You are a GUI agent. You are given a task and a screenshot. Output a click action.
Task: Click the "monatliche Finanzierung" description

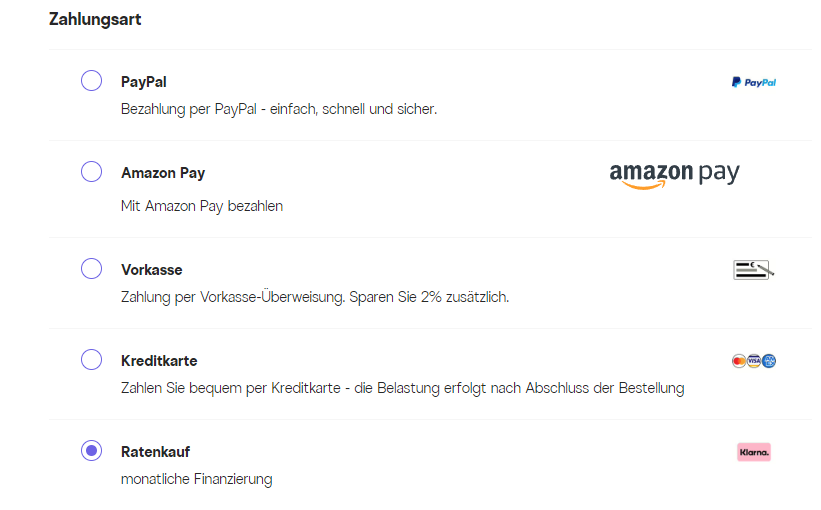(x=196, y=479)
